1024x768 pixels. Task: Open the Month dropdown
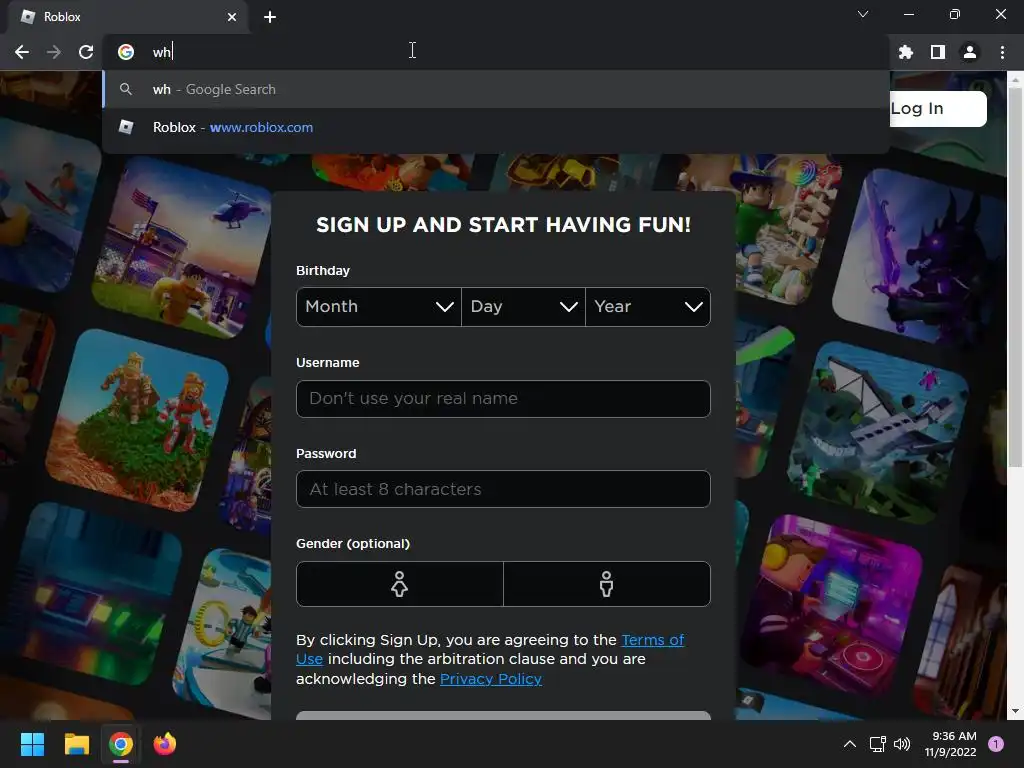coord(379,307)
